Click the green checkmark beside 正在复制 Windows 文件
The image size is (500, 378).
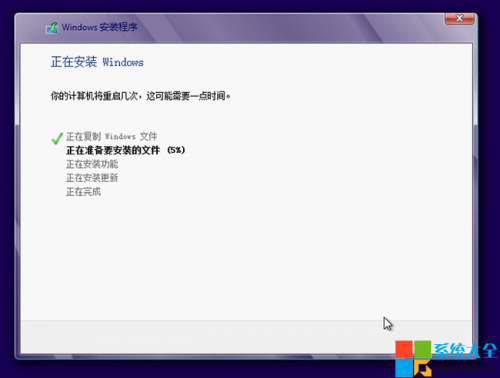(x=57, y=138)
